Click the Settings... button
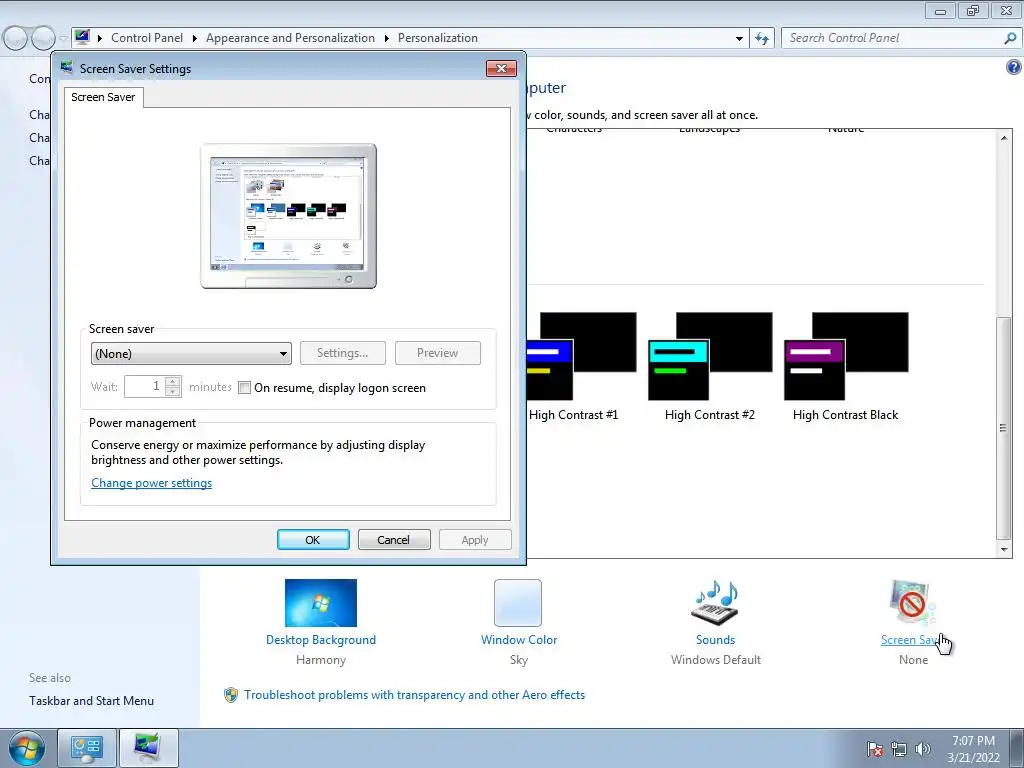 pyautogui.click(x=342, y=353)
